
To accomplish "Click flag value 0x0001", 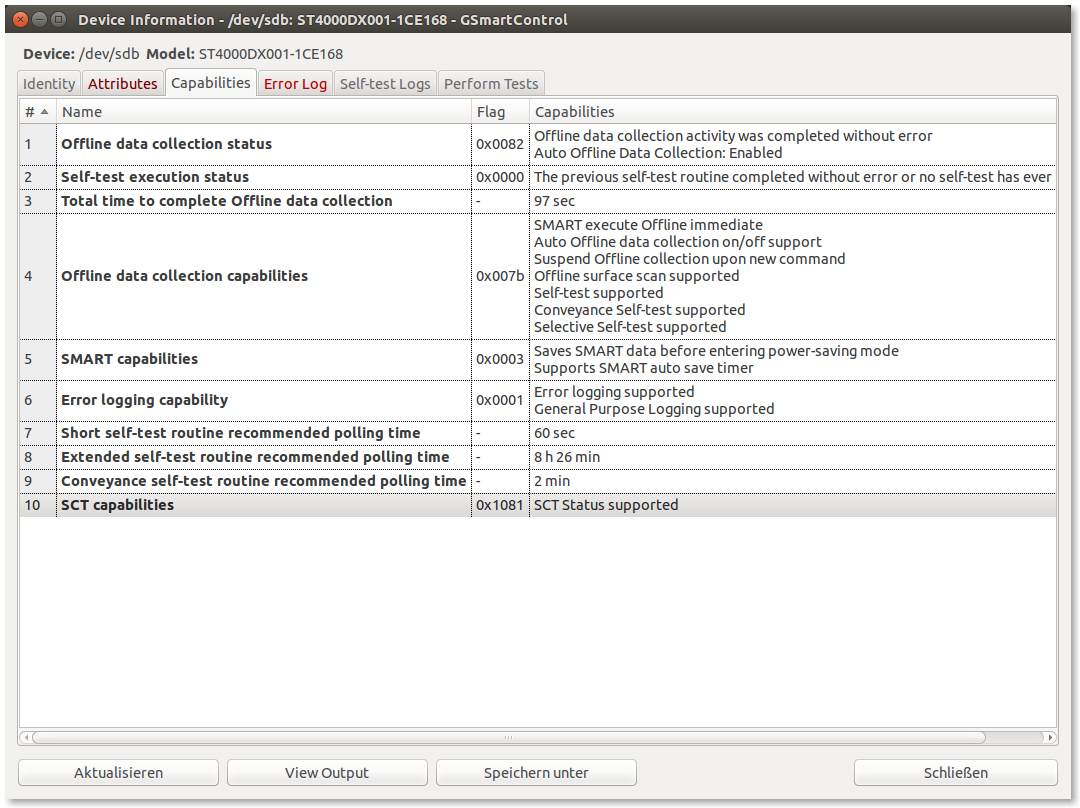I will 500,400.
